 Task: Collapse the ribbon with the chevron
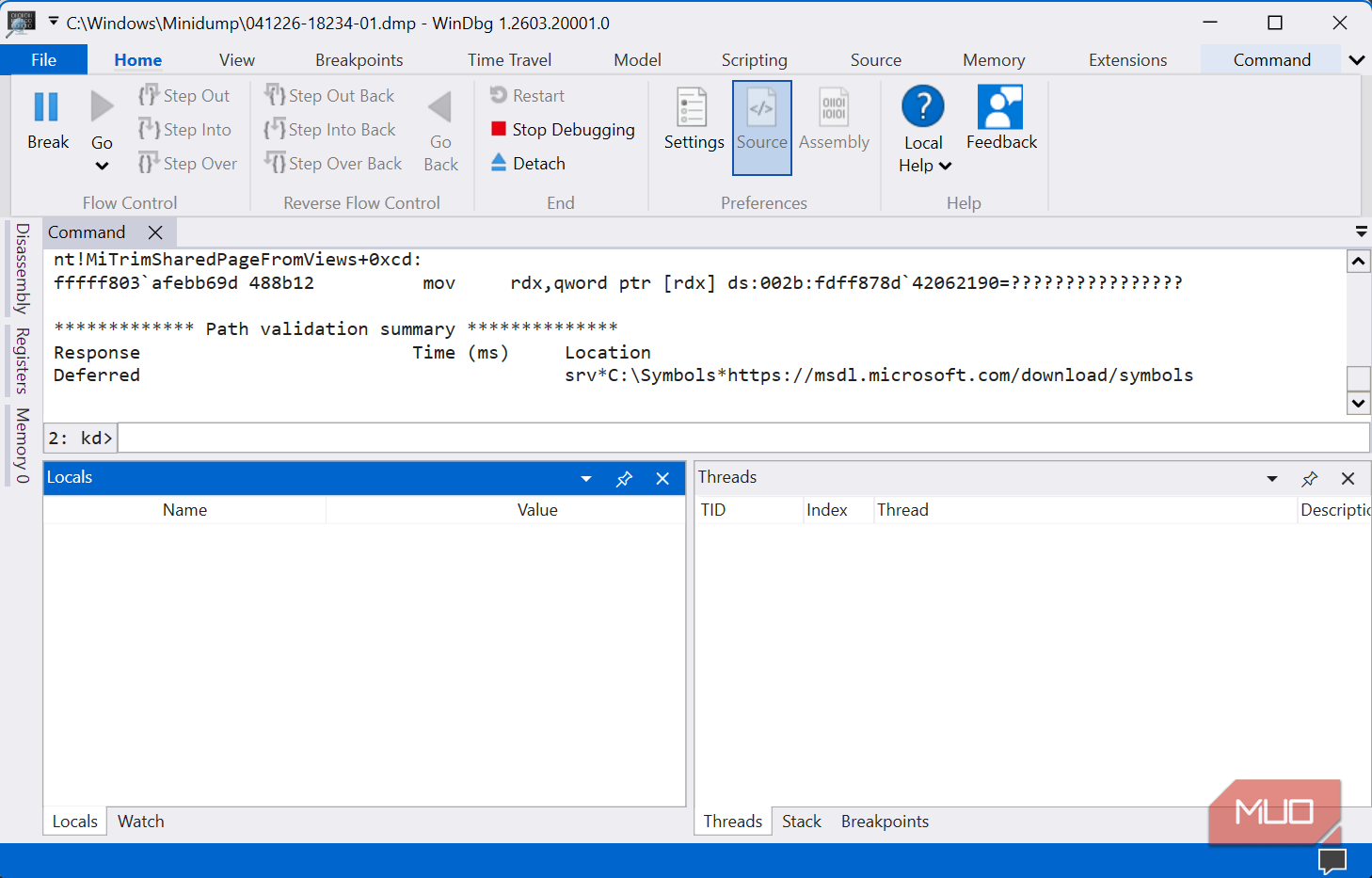1356,60
